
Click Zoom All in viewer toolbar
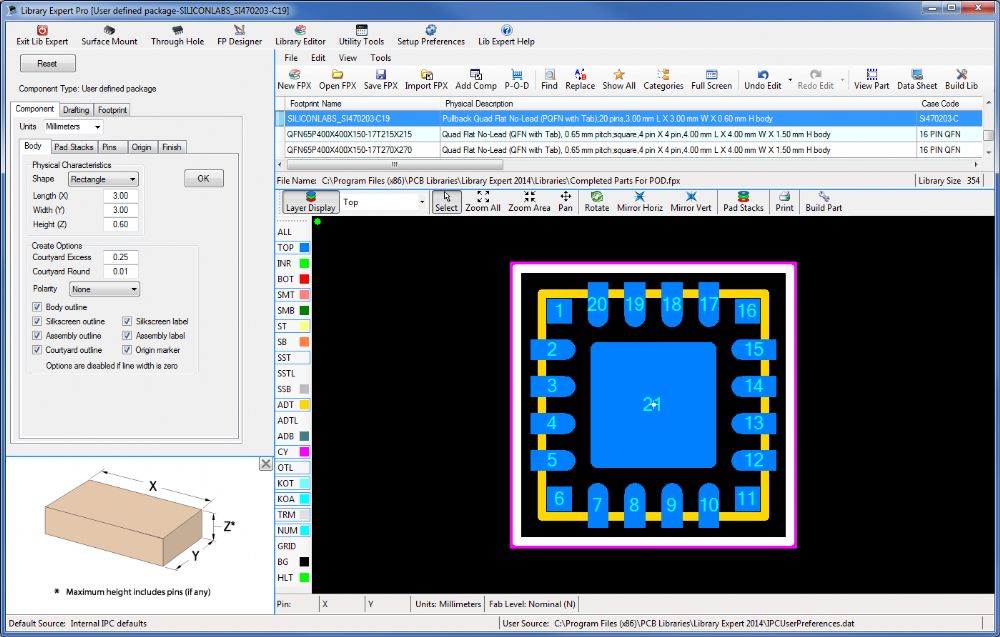(483, 201)
